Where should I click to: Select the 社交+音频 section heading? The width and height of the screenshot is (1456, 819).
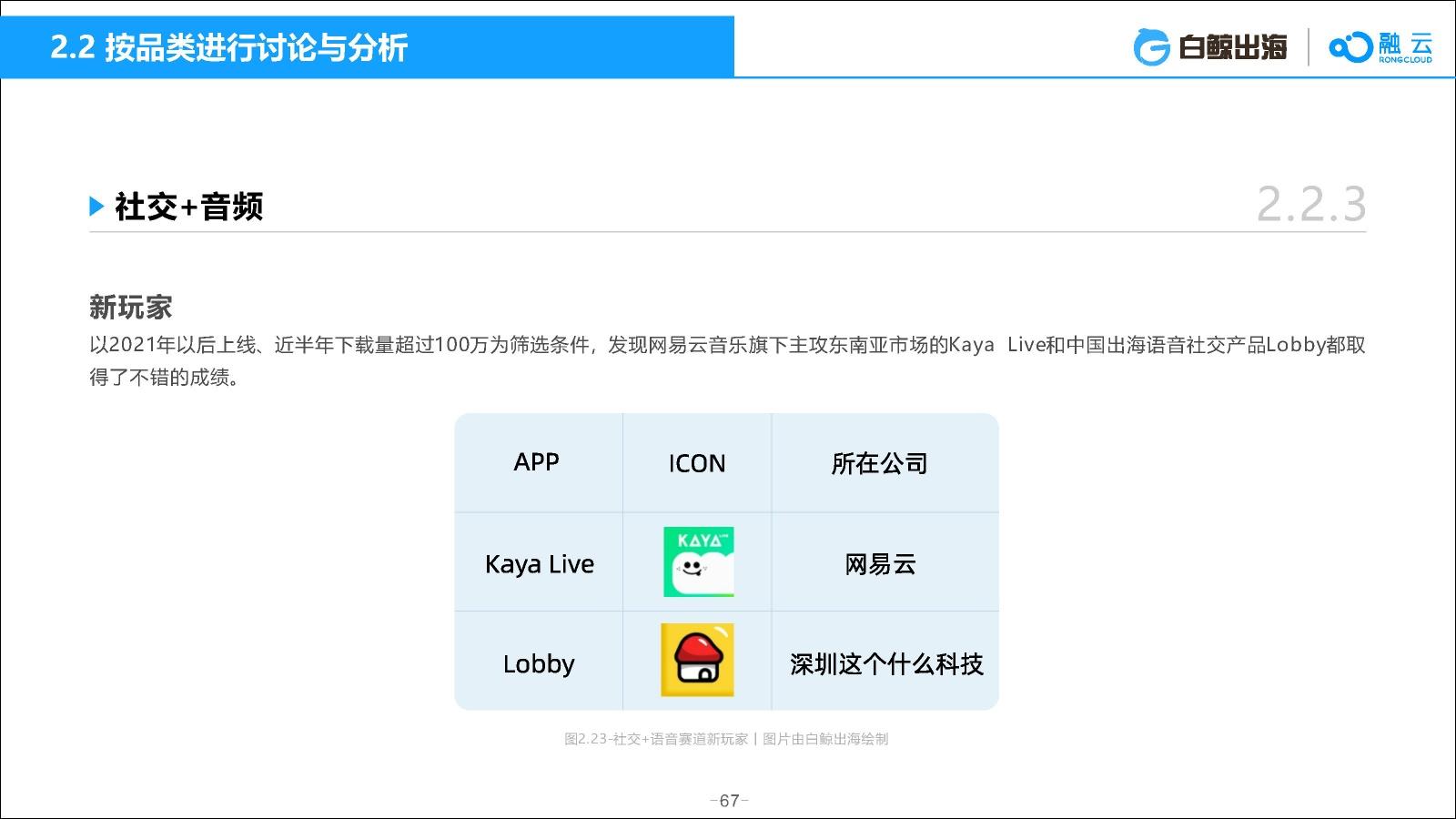pyautogui.click(x=189, y=207)
